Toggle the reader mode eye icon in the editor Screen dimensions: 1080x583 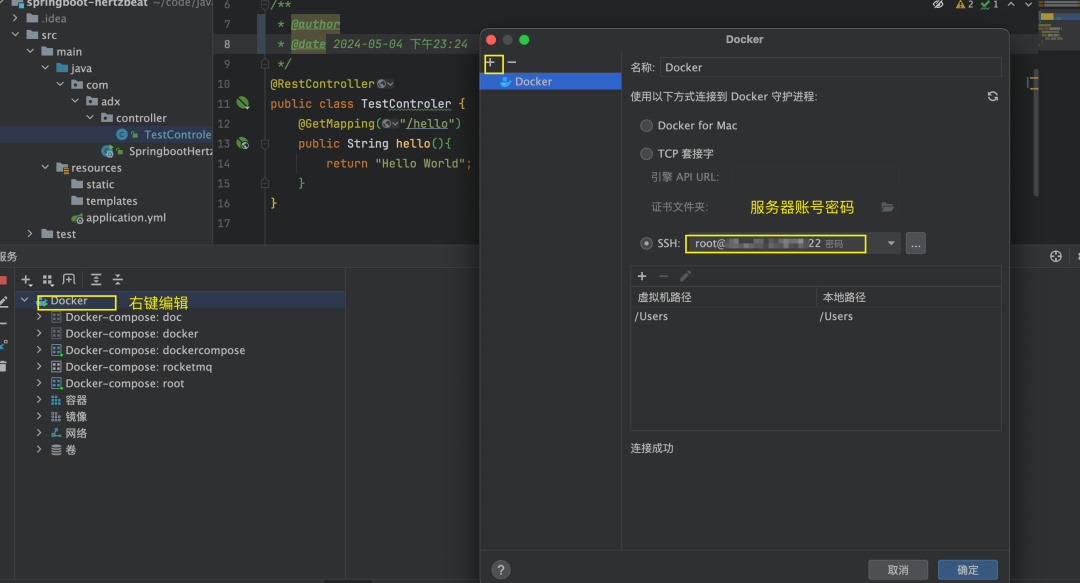[x=938, y=4]
